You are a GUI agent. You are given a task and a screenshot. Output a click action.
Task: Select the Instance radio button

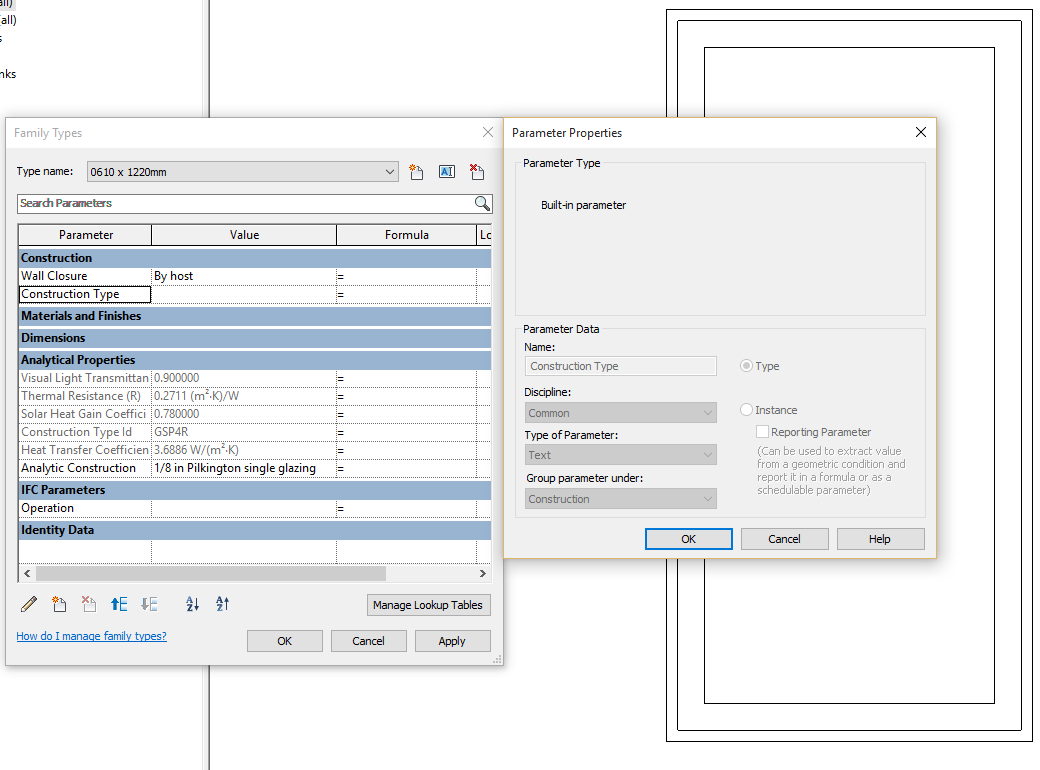[x=746, y=410]
